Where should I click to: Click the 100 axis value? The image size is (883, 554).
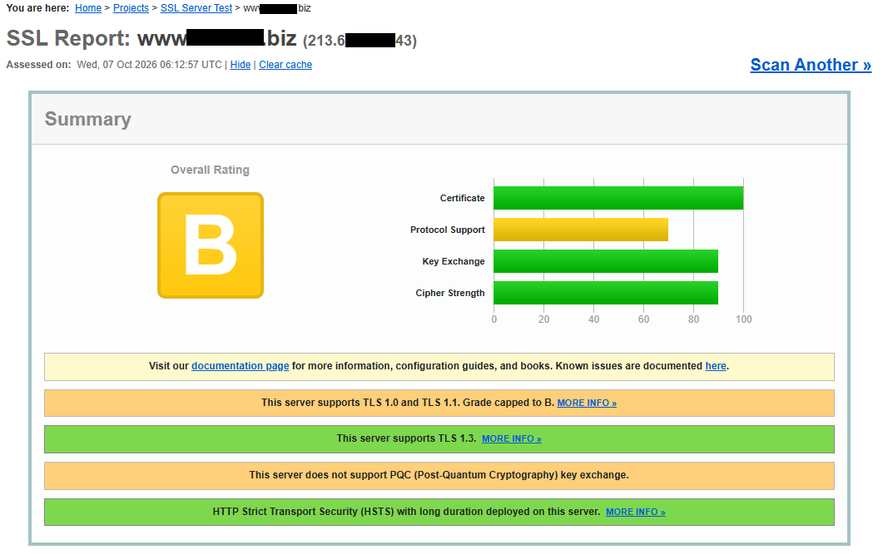pos(743,319)
